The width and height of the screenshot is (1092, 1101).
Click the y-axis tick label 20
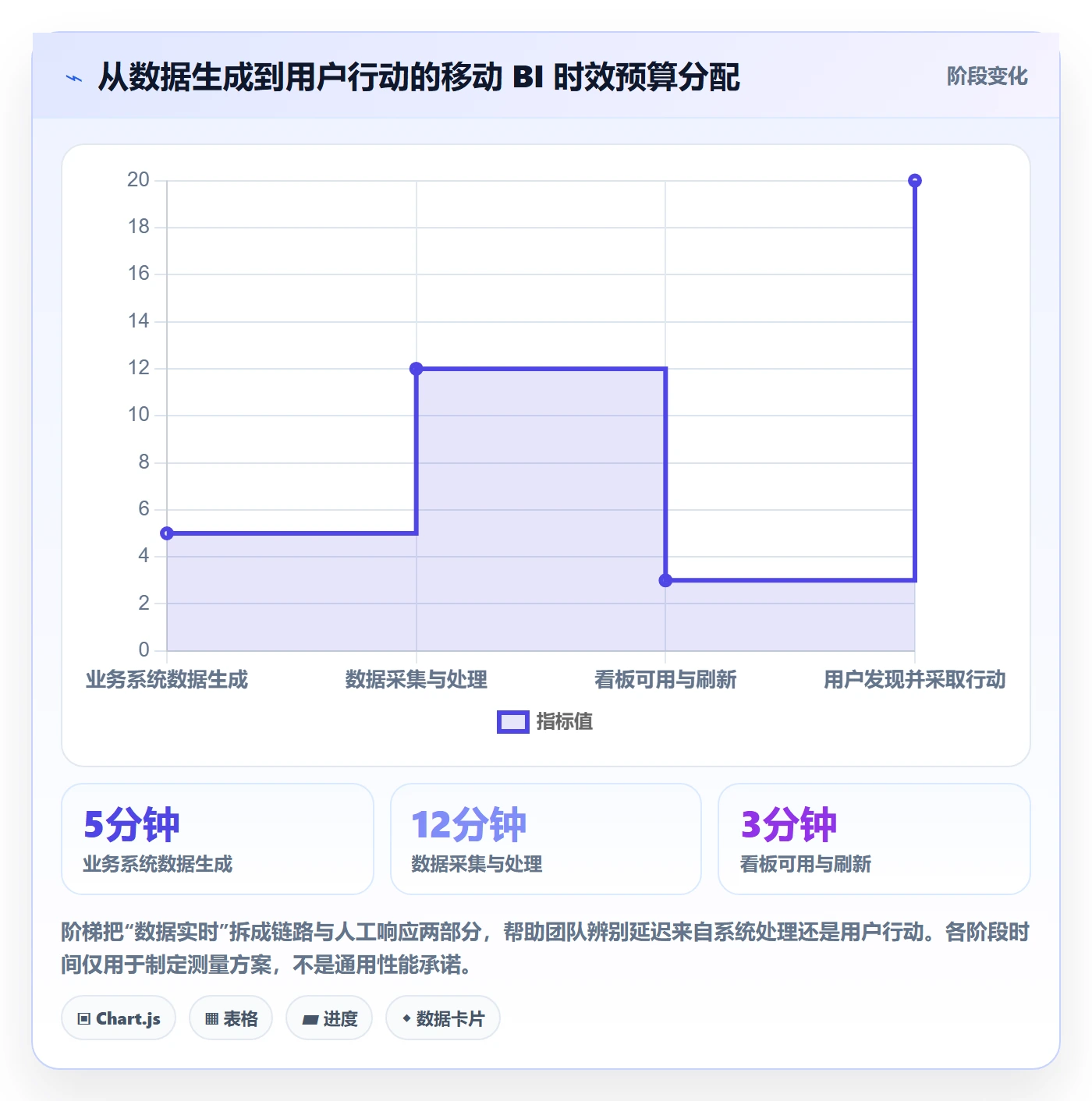(x=138, y=180)
